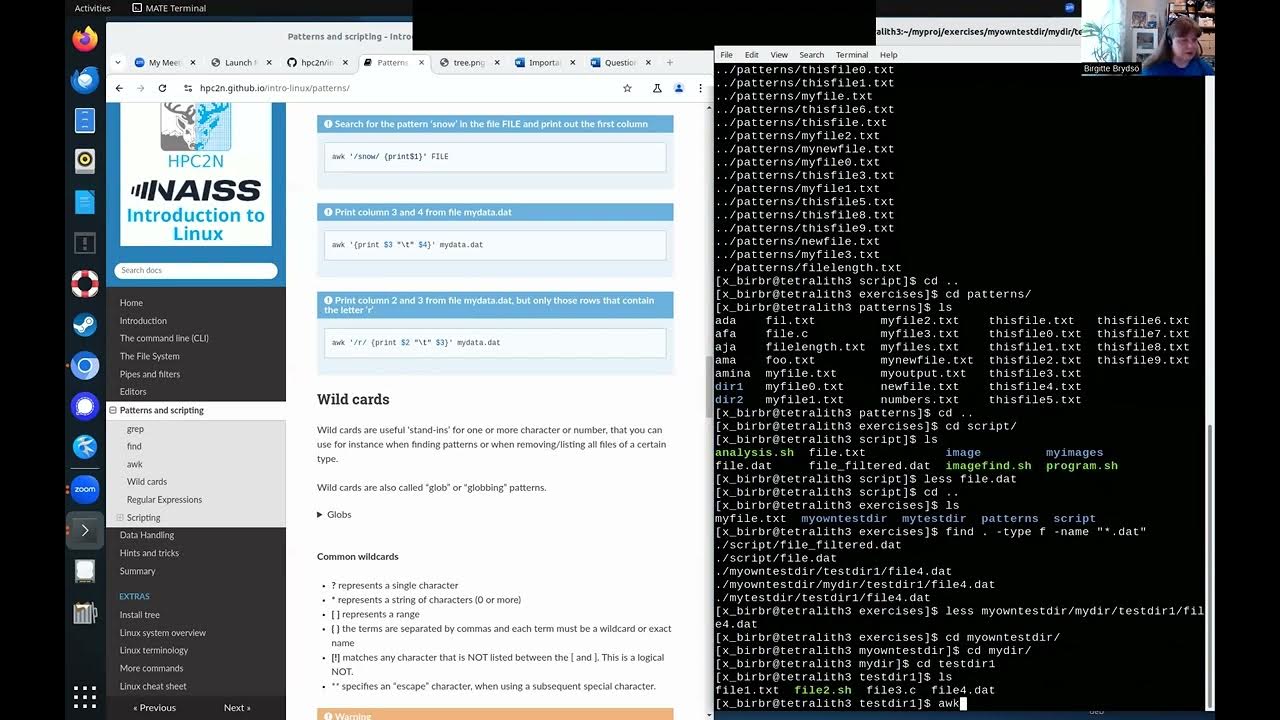The width and height of the screenshot is (1280, 720).
Task: Close the My Meetings tab
Action: 192,62
